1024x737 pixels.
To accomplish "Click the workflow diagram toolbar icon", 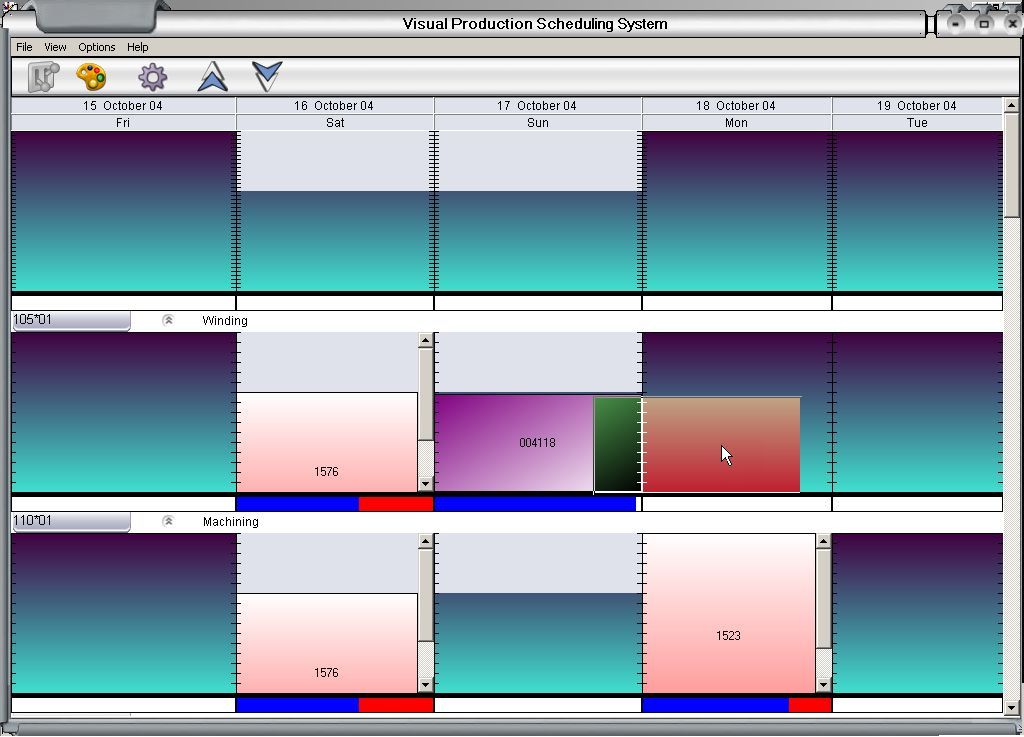I will [x=43, y=77].
